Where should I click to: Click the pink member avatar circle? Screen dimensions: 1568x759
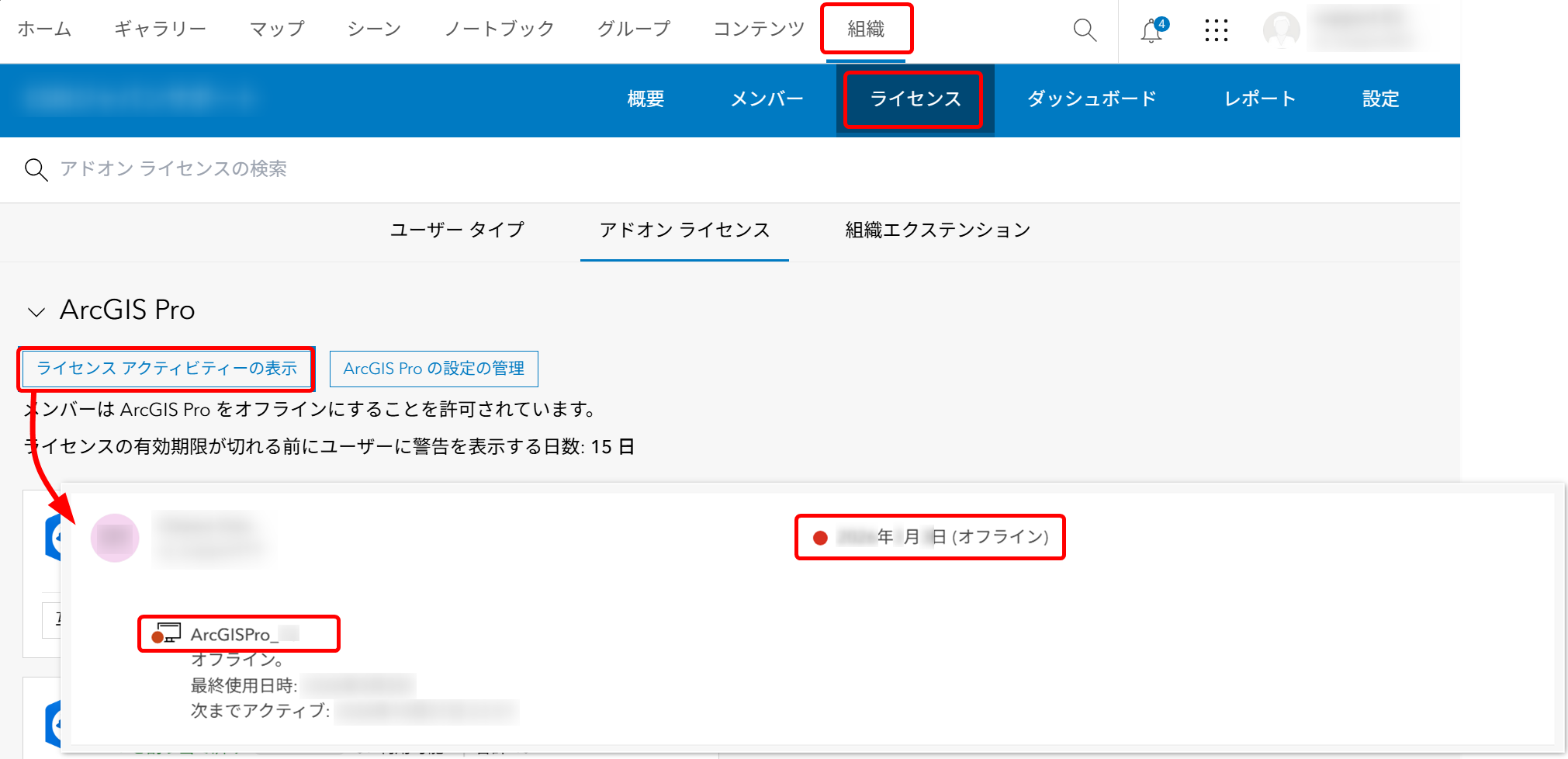[x=115, y=538]
